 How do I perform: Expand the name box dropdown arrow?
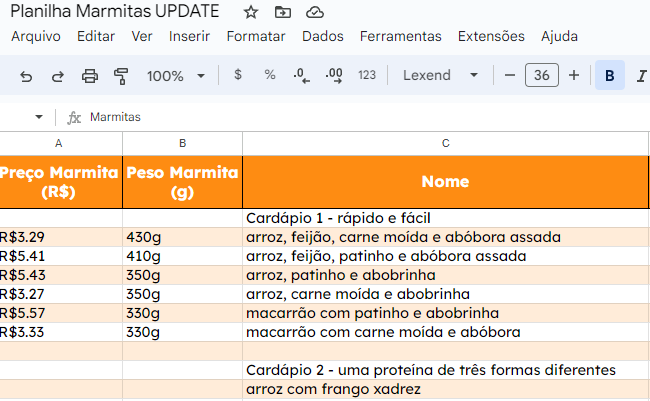coord(39,117)
